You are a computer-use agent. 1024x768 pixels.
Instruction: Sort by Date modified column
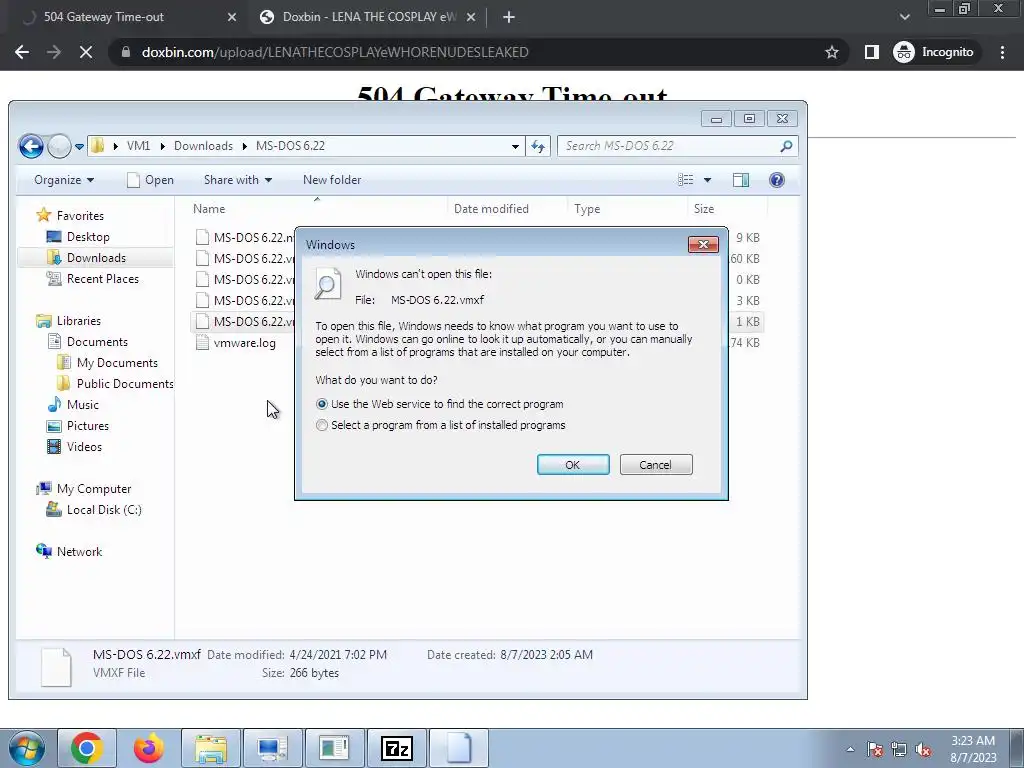click(x=491, y=208)
